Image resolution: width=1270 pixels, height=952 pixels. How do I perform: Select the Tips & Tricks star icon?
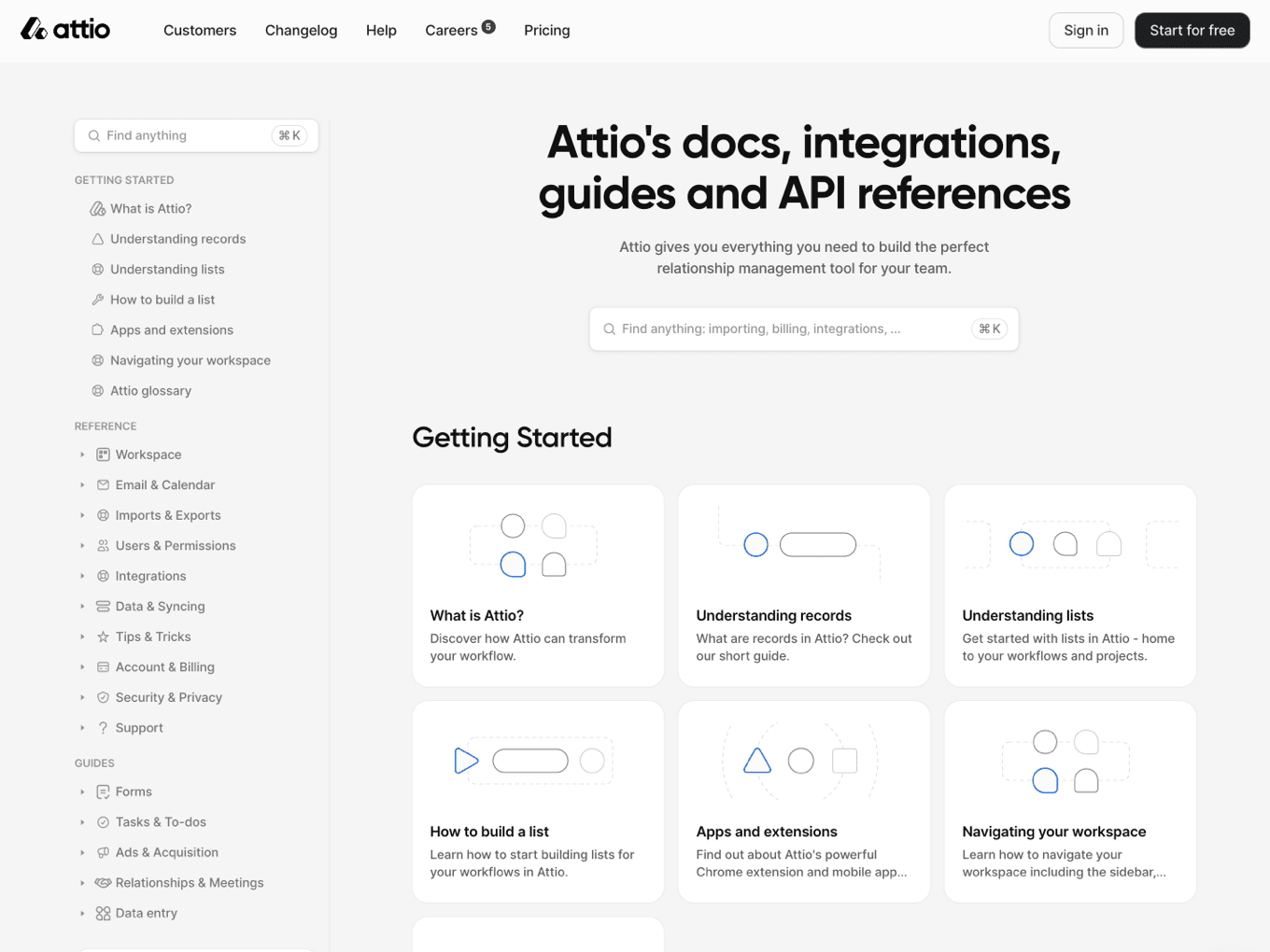102,637
